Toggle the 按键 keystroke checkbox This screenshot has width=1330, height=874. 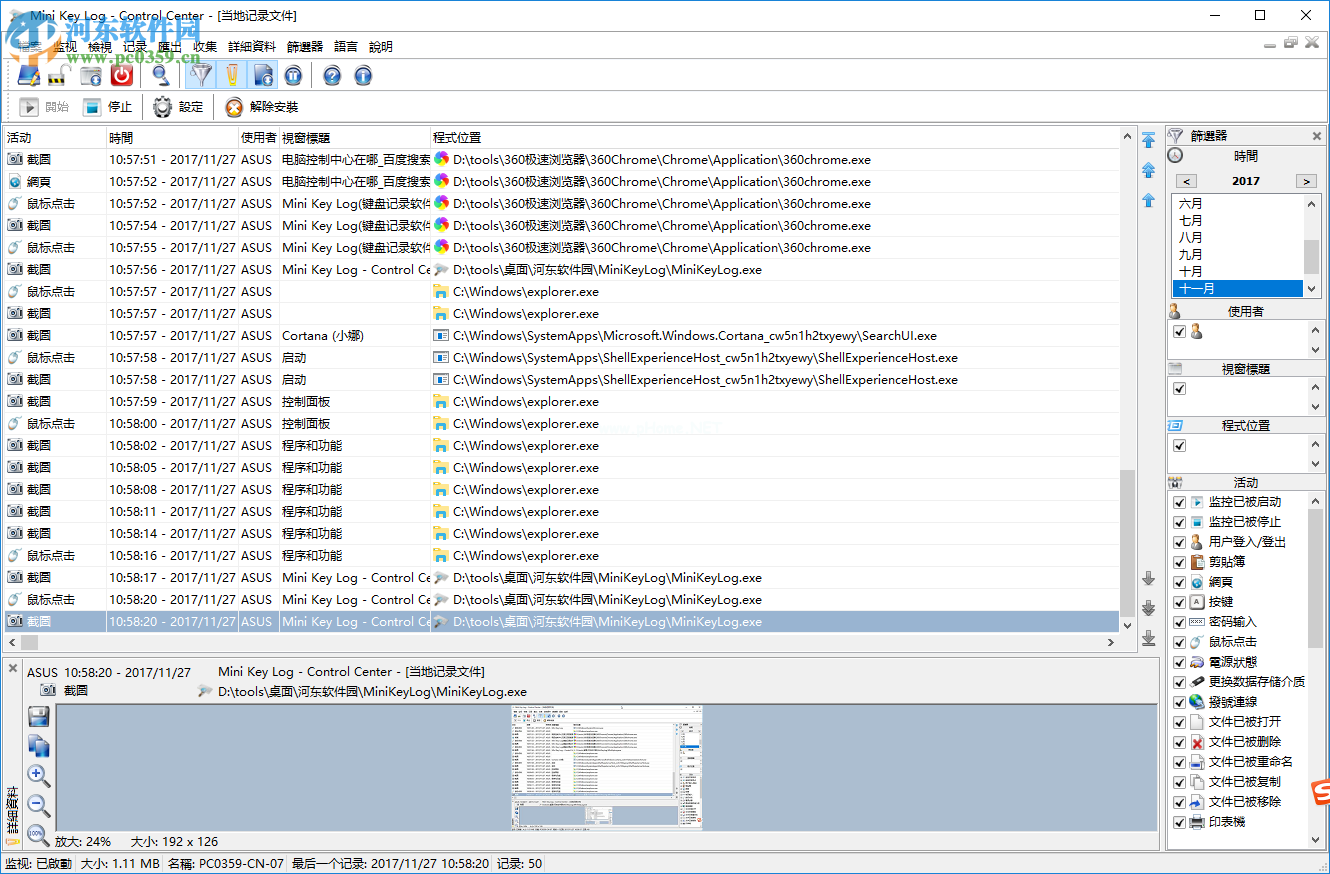point(1179,602)
